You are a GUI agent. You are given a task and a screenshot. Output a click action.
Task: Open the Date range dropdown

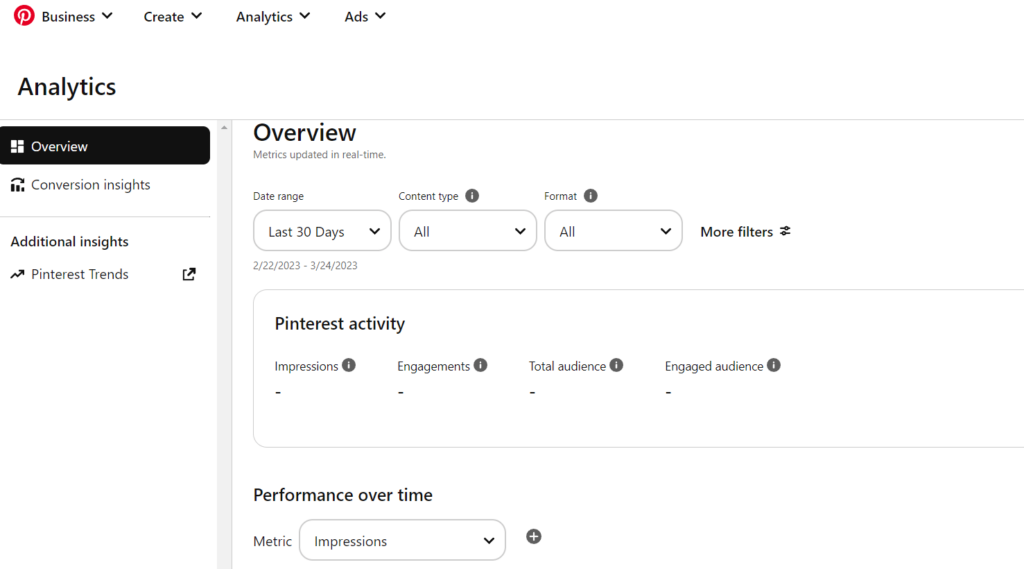[x=322, y=231]
